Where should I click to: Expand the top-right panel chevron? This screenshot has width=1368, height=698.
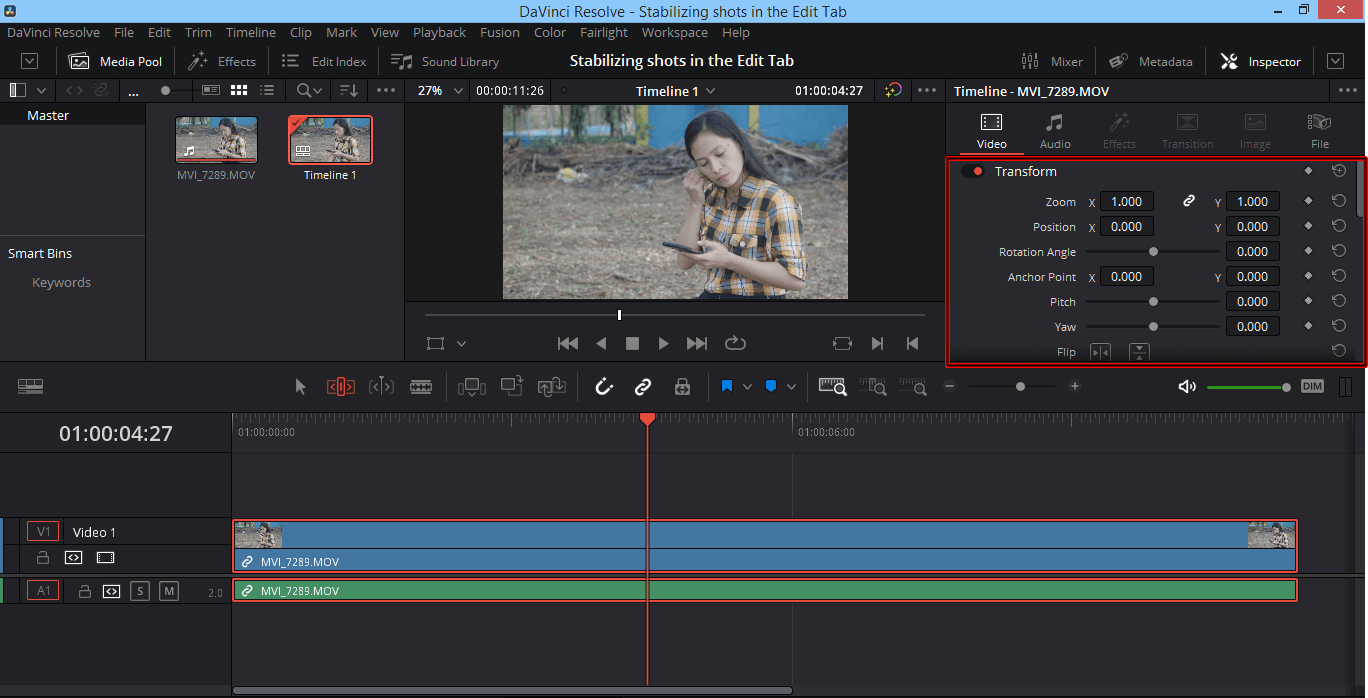pyautogui.click(x=1335, y=61)
